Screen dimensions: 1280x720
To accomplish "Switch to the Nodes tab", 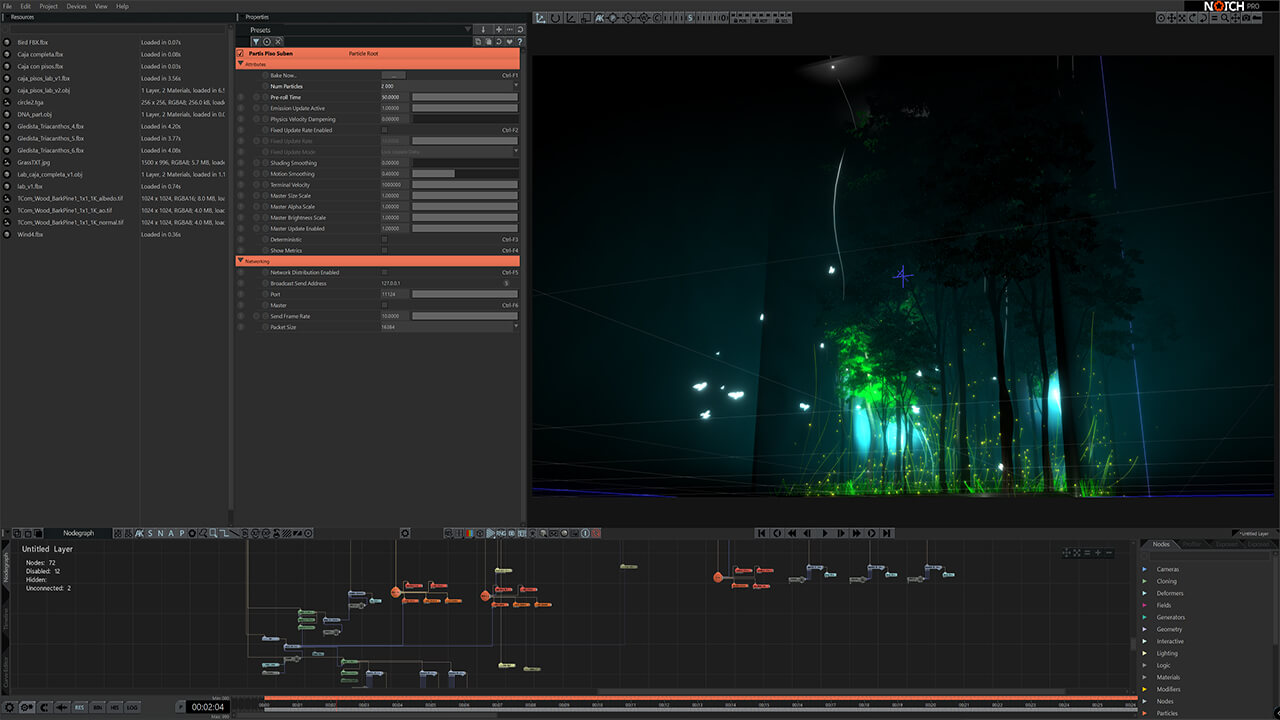I will pyautogui.click(x=1161, y=544).
